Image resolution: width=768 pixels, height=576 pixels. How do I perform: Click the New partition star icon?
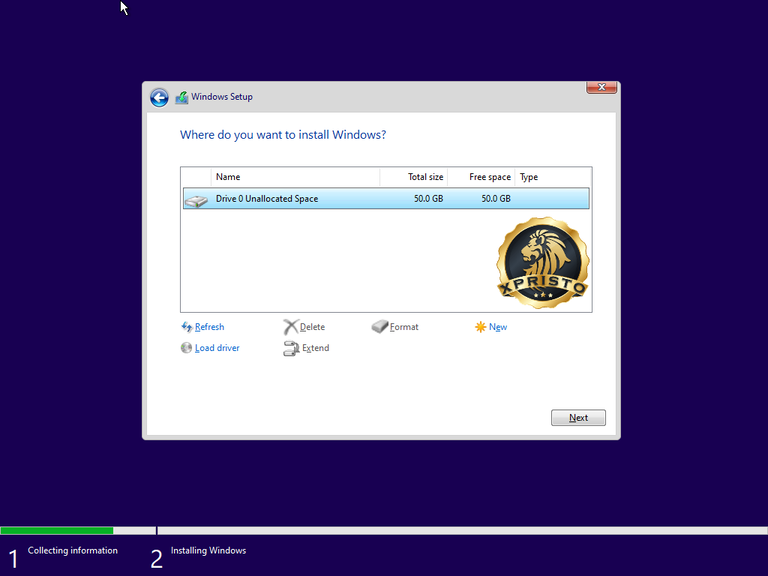tap(480, 327)
